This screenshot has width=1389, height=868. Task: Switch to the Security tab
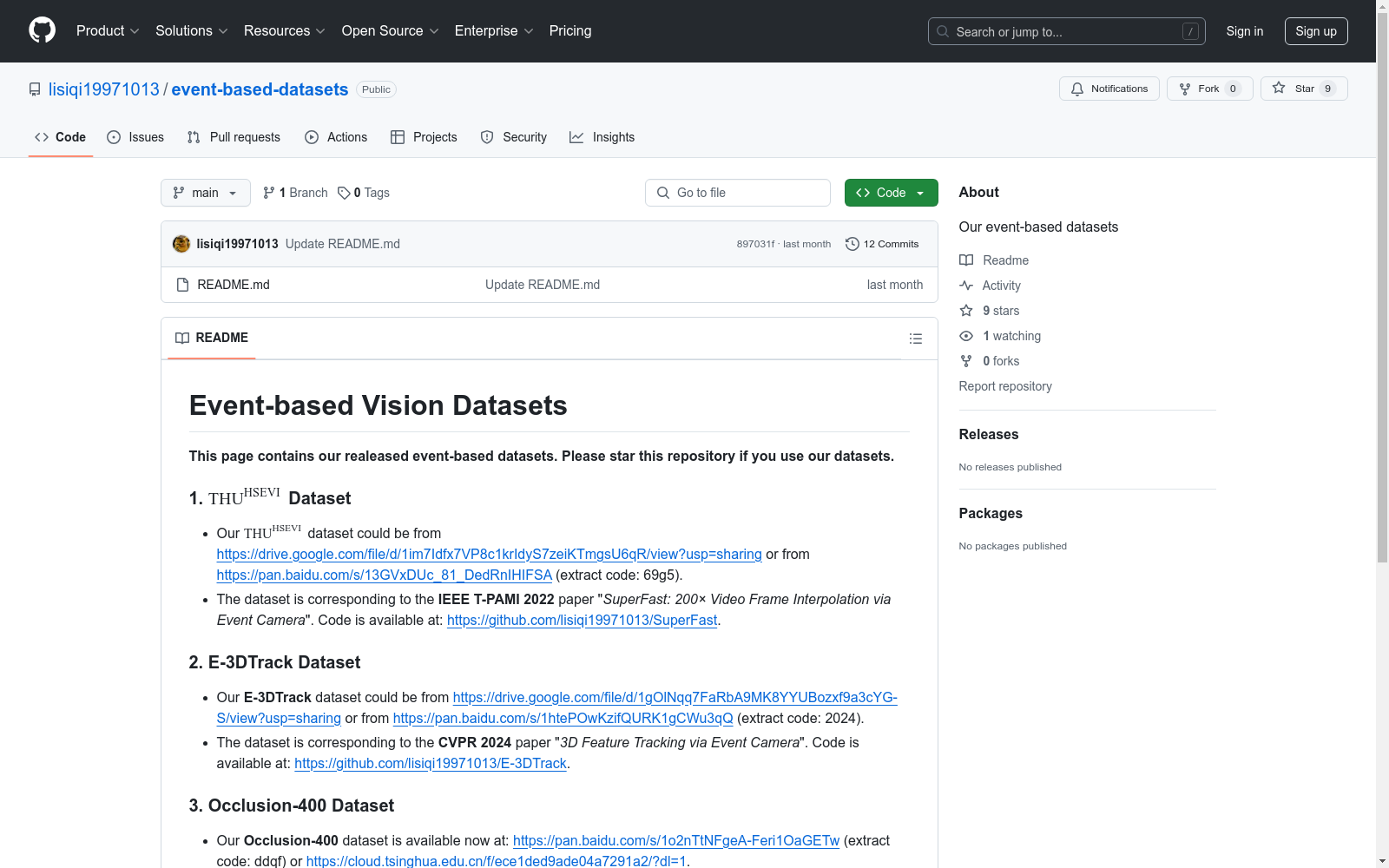514,137
